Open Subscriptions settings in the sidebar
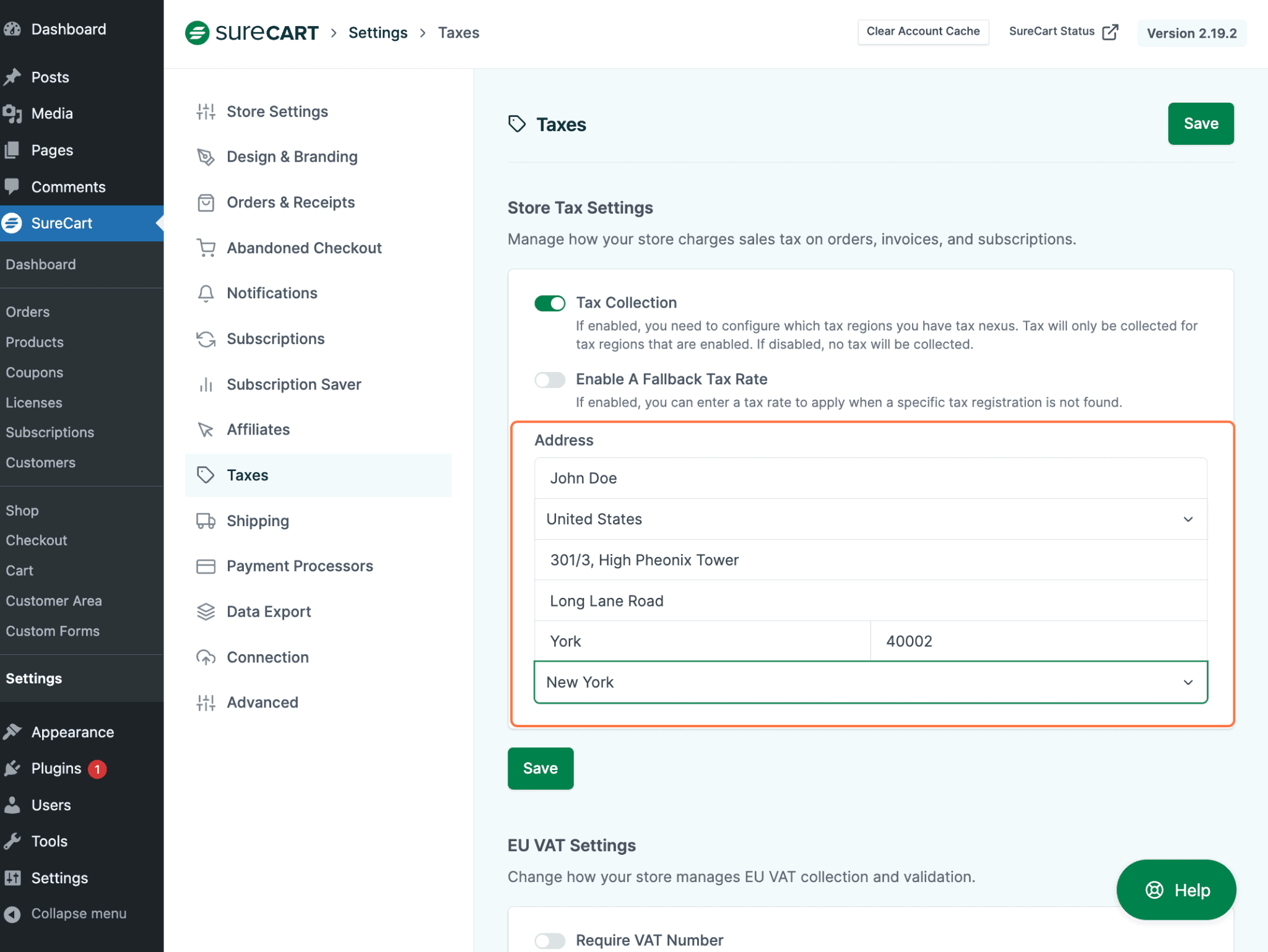Image resolution: width=1268 pixels, height=952 pixels. 275,339
